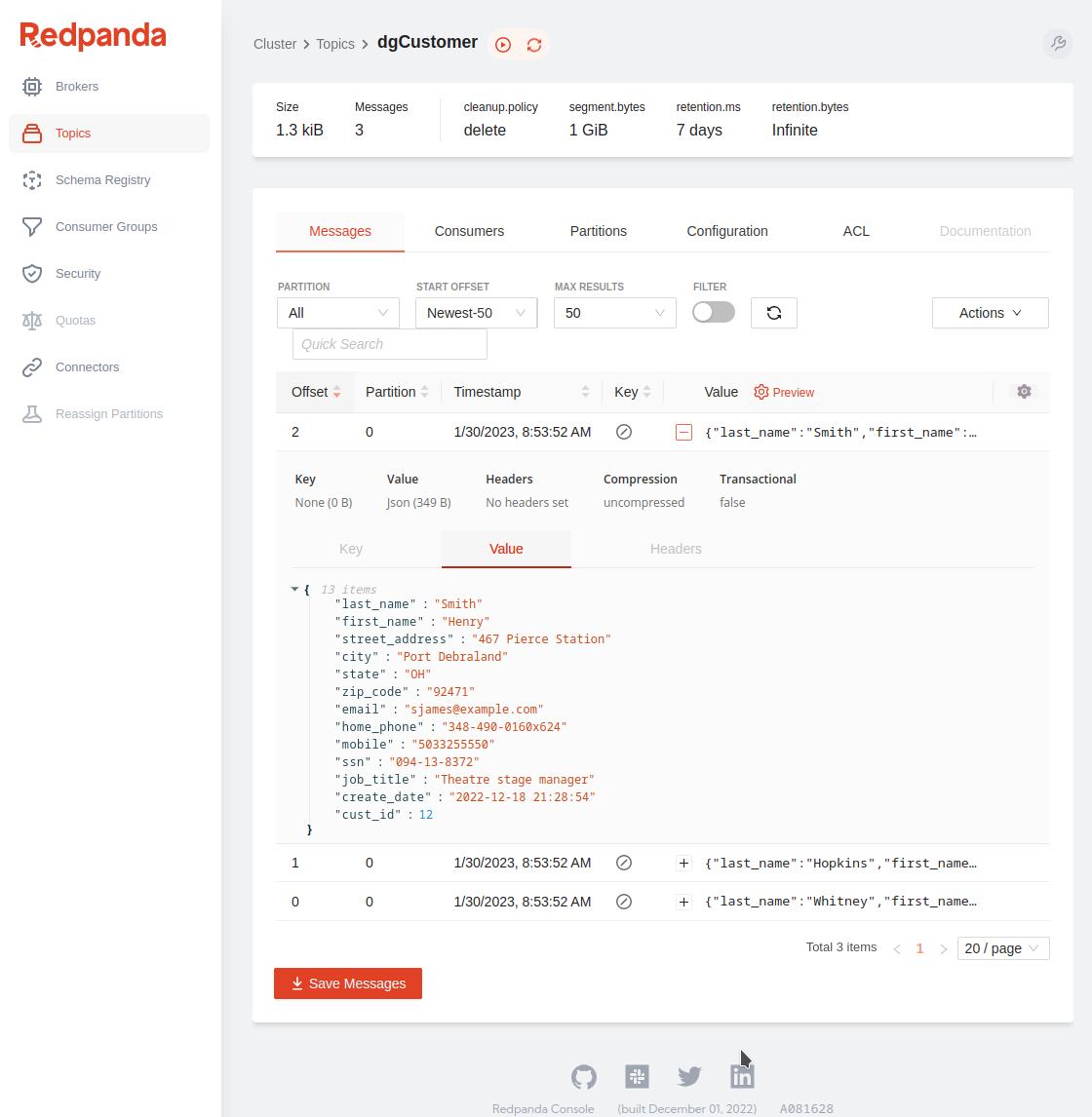Switch to the Configuration tab
Screen dimensions: 1092x1117
point(727,232)
